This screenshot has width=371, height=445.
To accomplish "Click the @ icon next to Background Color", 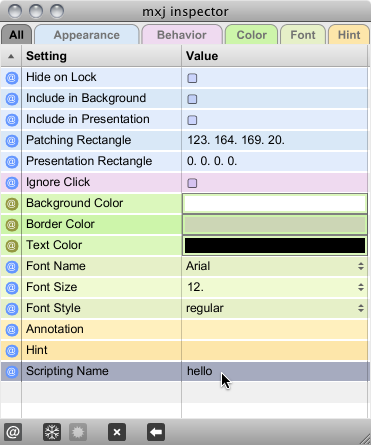I will pyautogui.click(x=12, y=203).
